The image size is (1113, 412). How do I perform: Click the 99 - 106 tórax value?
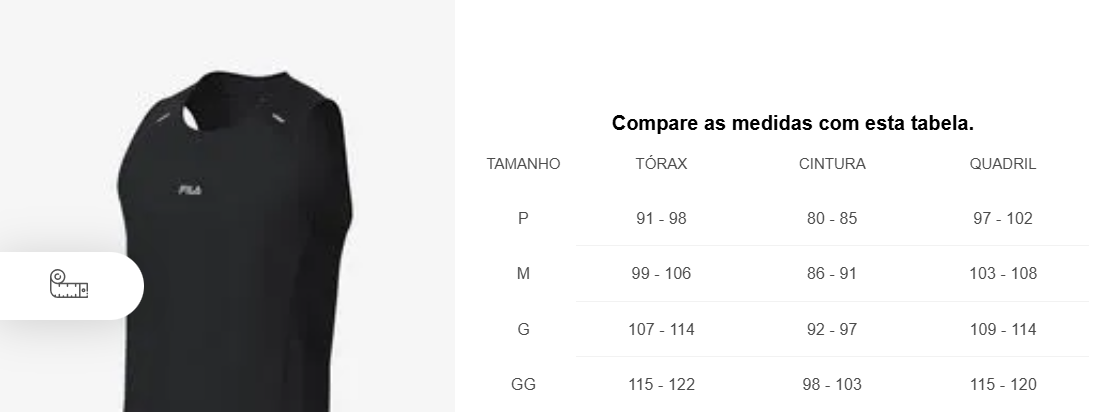(661, 274)
